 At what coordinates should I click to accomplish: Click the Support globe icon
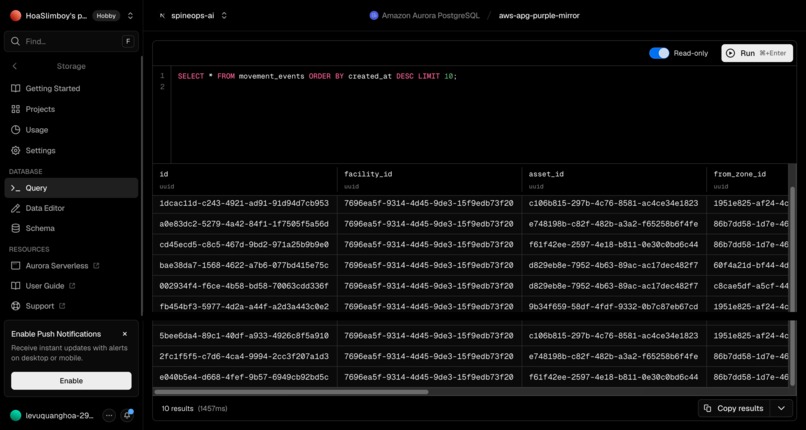(15, 306)
